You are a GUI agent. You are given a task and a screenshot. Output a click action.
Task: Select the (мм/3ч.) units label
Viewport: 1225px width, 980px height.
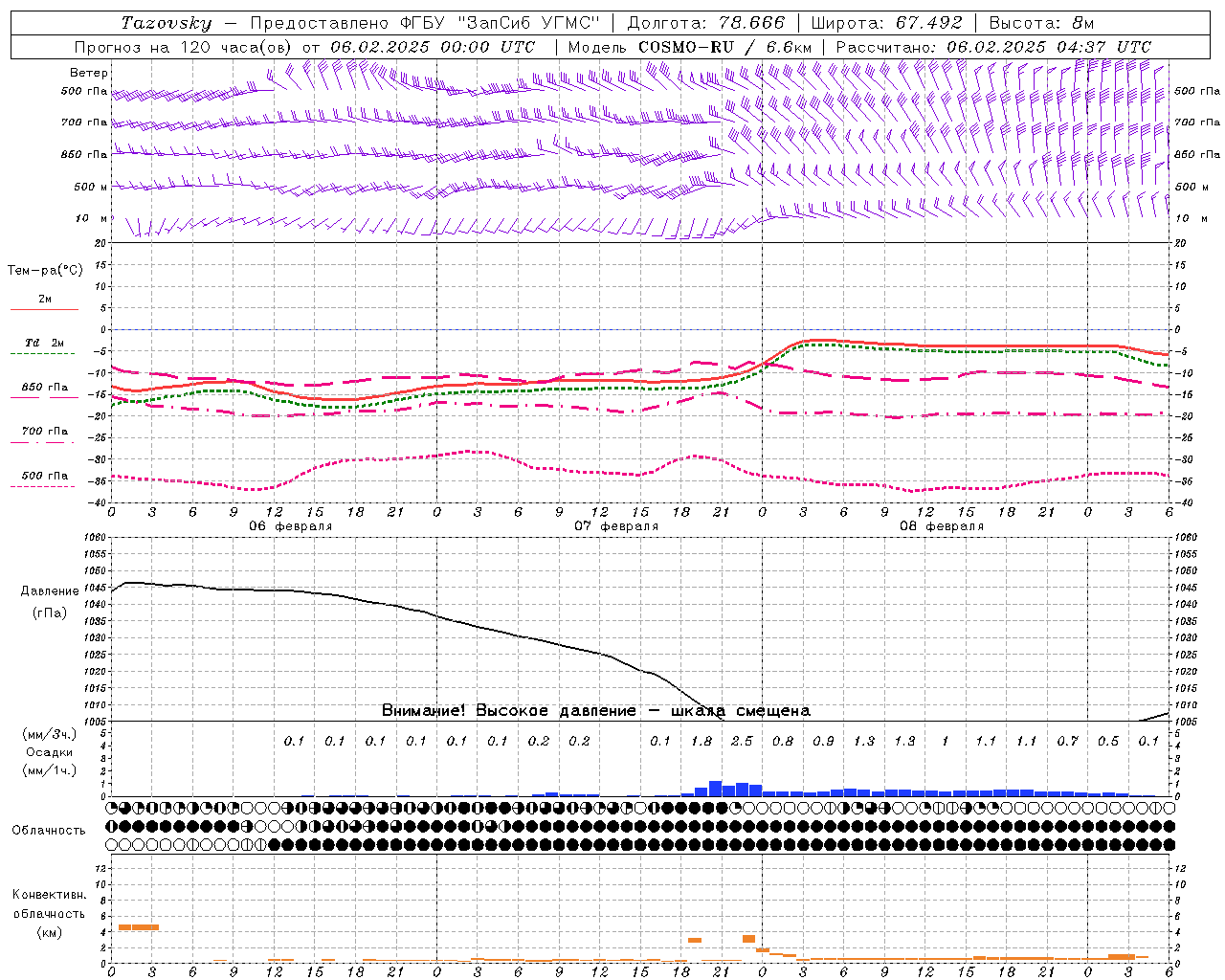pos(49,734)
